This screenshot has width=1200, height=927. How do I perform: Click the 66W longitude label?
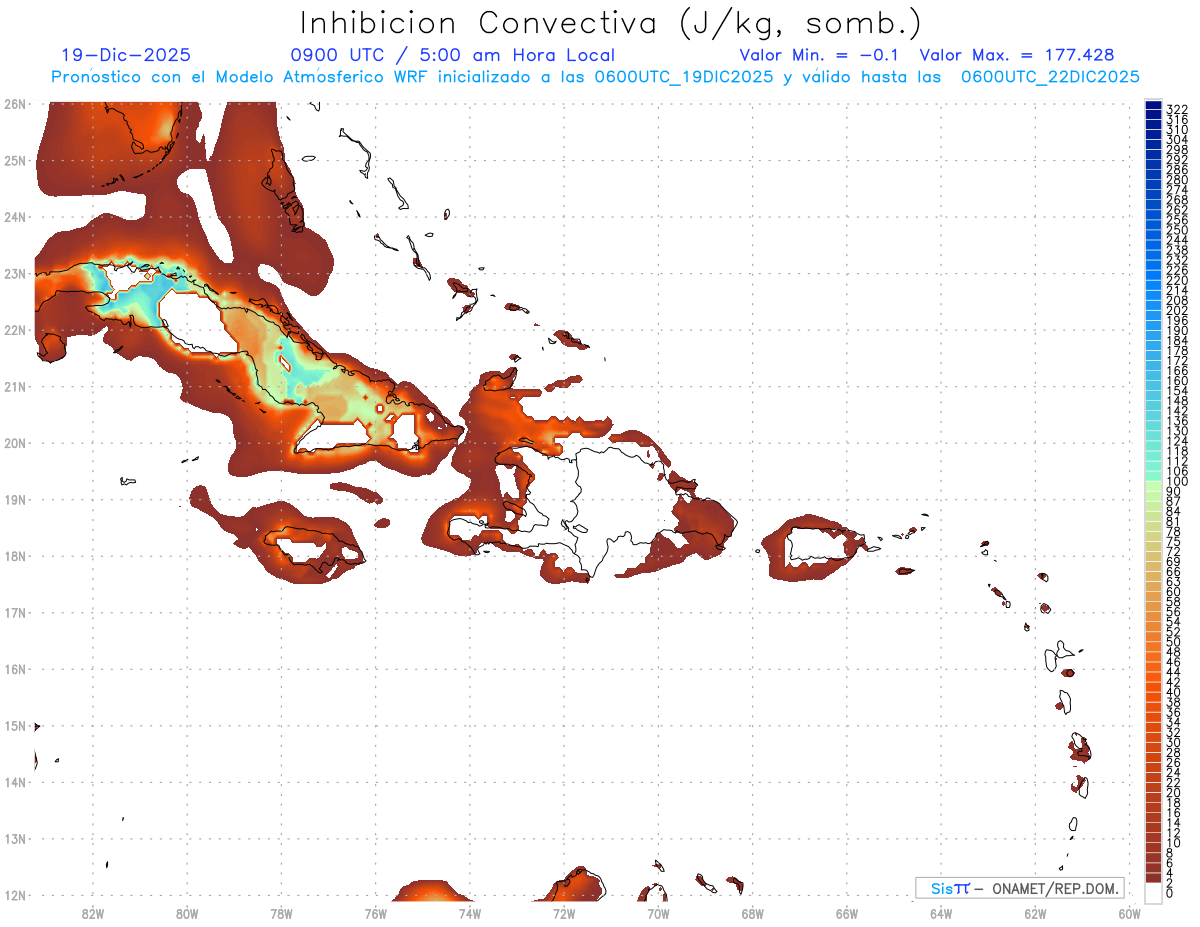pyautogui.click(x=847, y=913)
